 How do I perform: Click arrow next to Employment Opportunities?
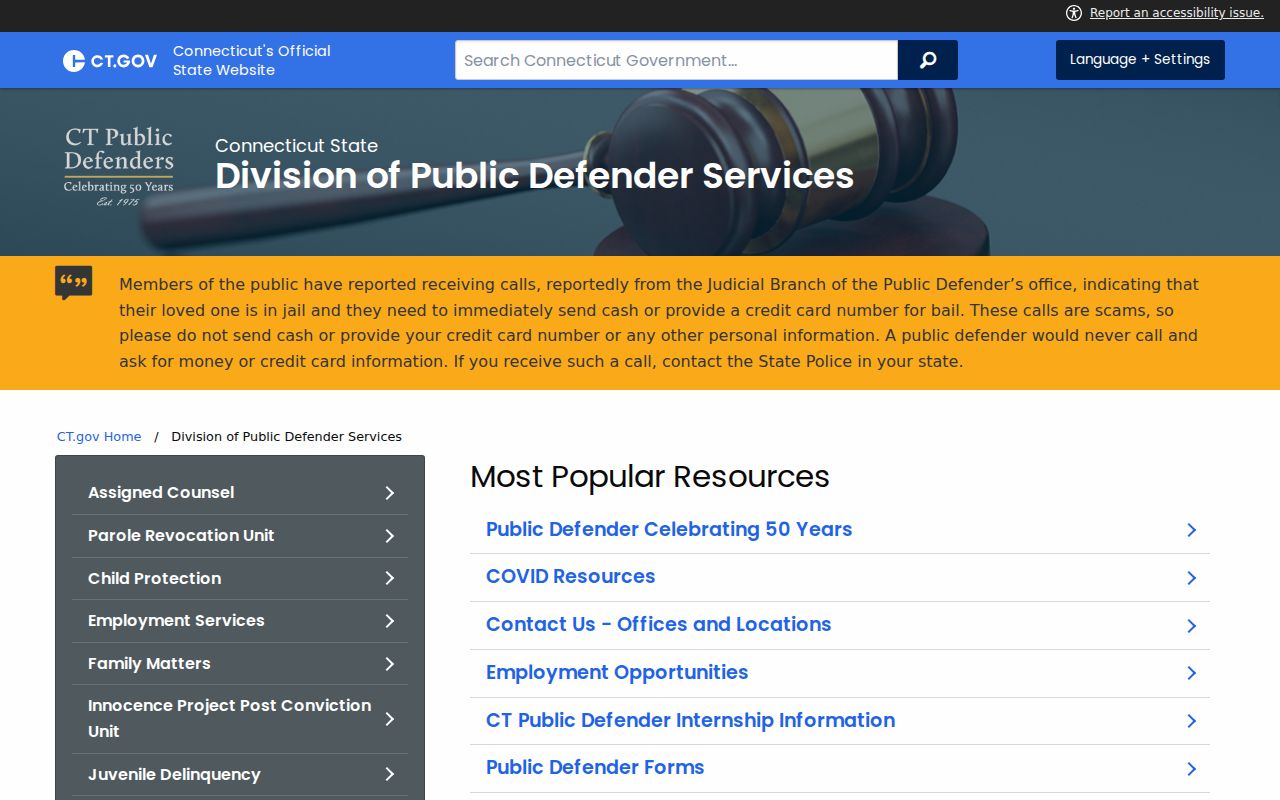(x=1191, y=673)
